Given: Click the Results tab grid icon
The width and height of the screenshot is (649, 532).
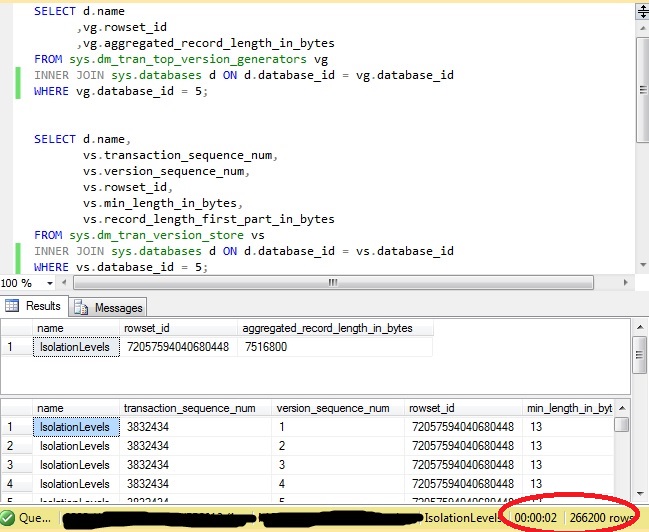Looking at the screenshot, I should (12, 306).
